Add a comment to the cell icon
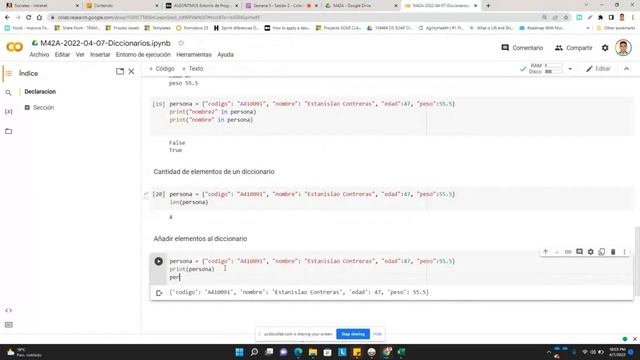The height and width of the screenshot is (360, 640). click(x=579, y=252)
